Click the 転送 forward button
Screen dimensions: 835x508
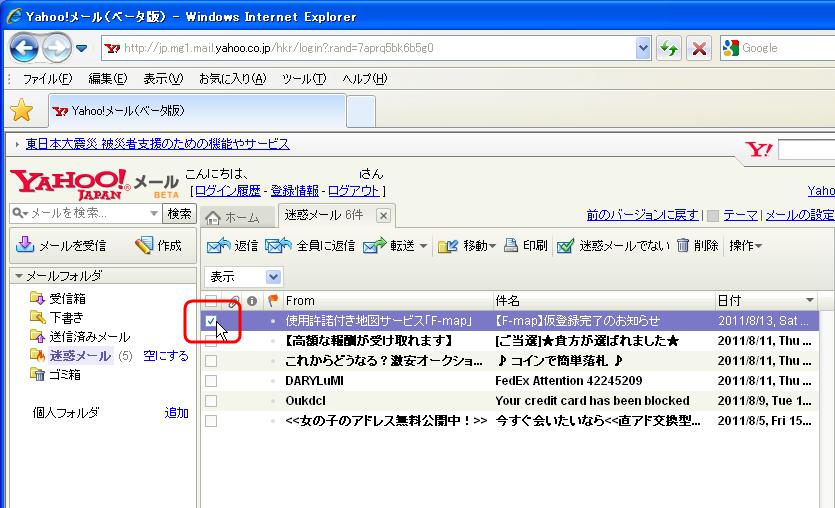pos(389,245)
